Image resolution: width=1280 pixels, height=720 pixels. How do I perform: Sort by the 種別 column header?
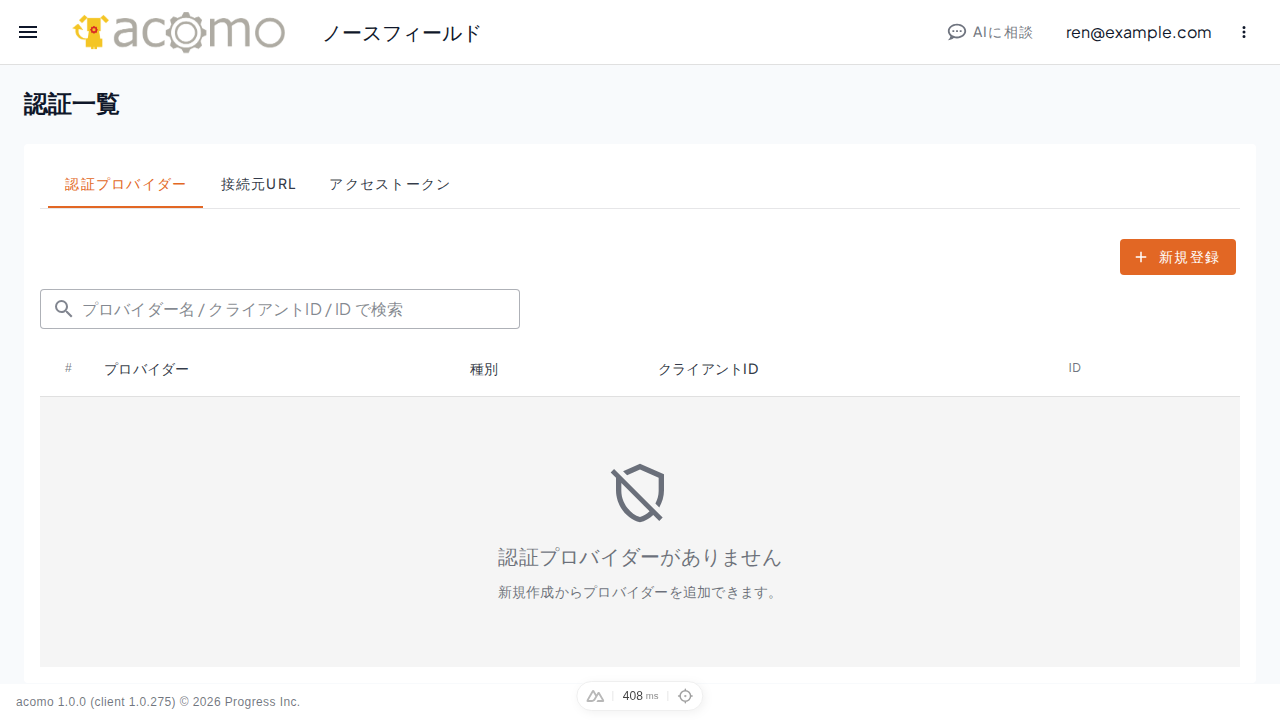[x=484, y=369]
